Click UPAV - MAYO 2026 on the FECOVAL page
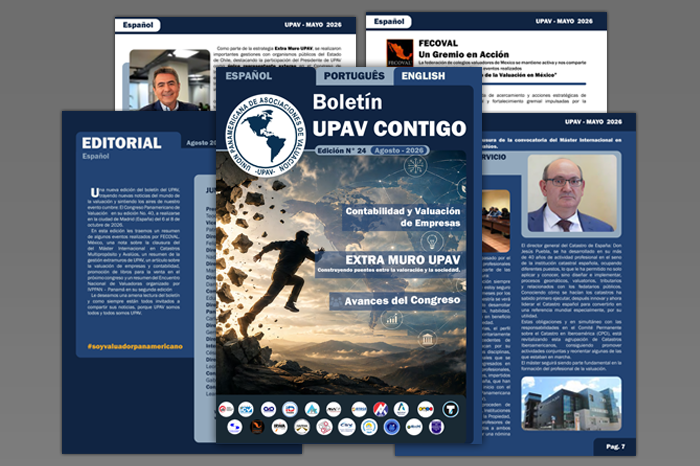The height and width of the screenshot is (466, 700). pos(564,21)
